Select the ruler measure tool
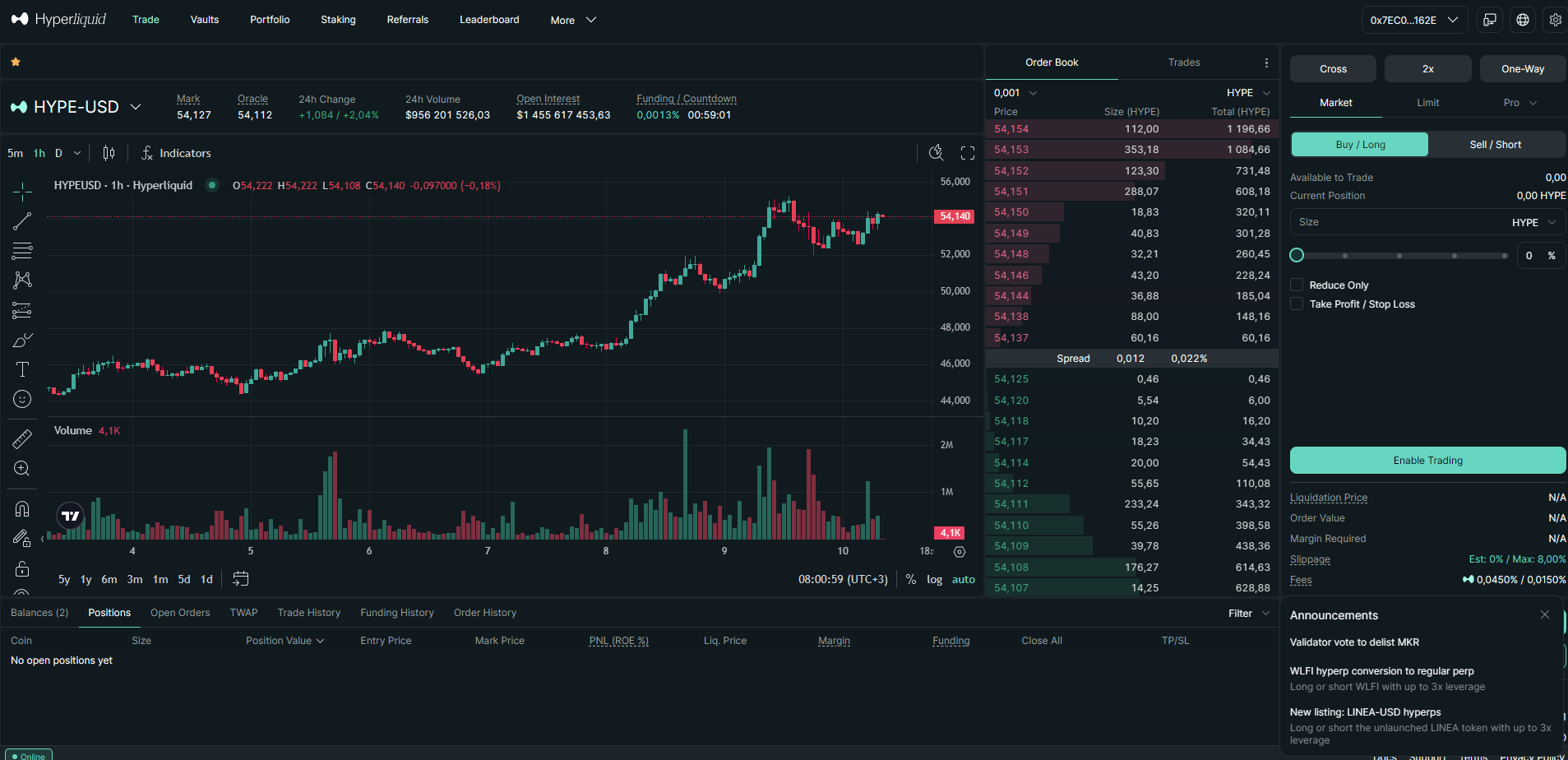This screenshot has width=1568, height=760. click(x=22, y=438)
